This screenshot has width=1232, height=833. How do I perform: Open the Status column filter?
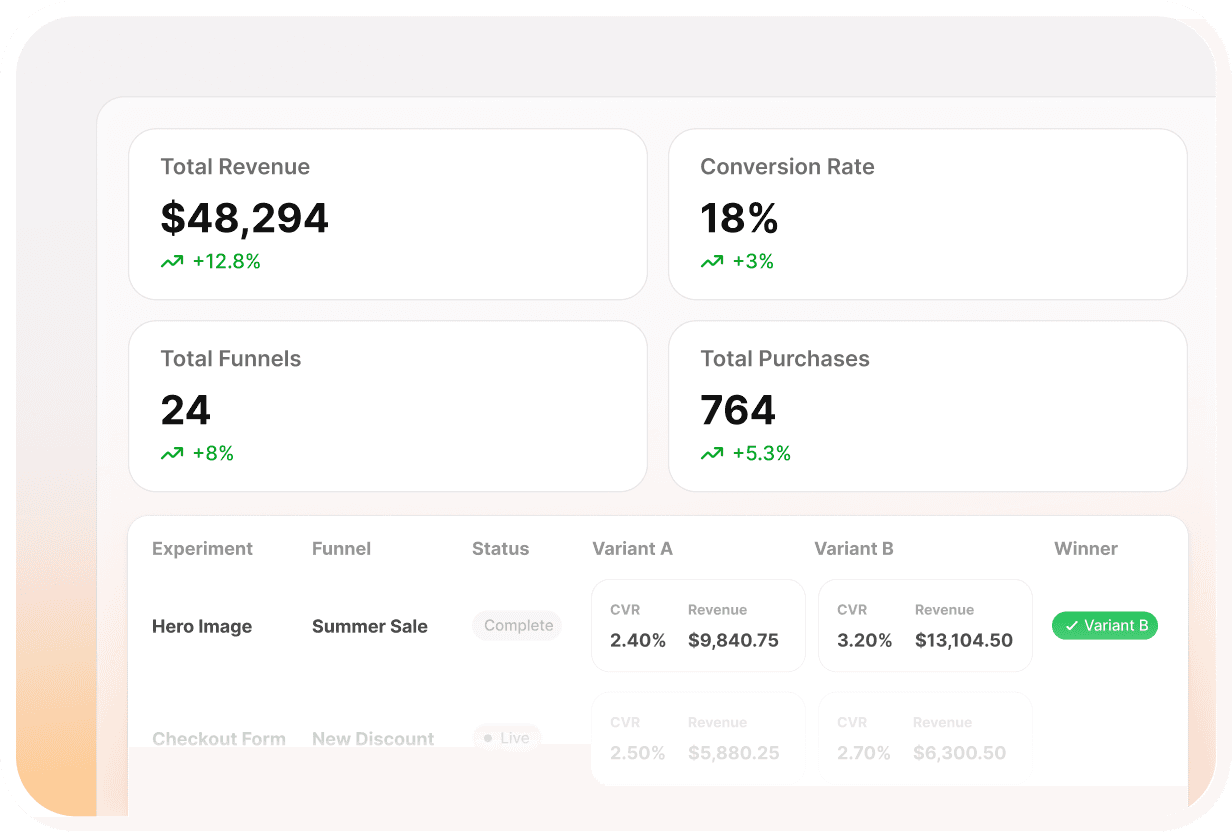point(500,548)
